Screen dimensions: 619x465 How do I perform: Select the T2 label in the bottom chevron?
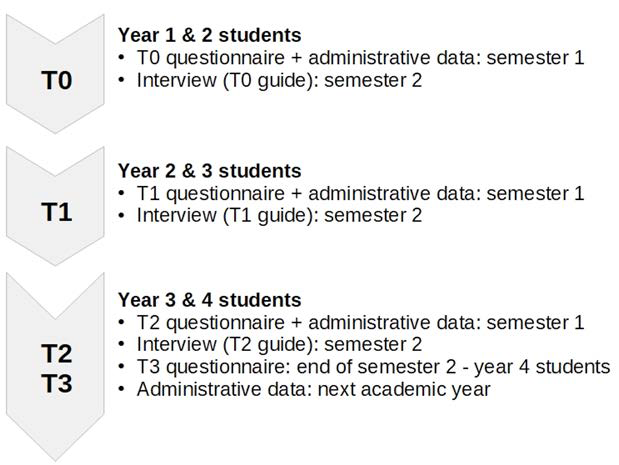point(56,353)
